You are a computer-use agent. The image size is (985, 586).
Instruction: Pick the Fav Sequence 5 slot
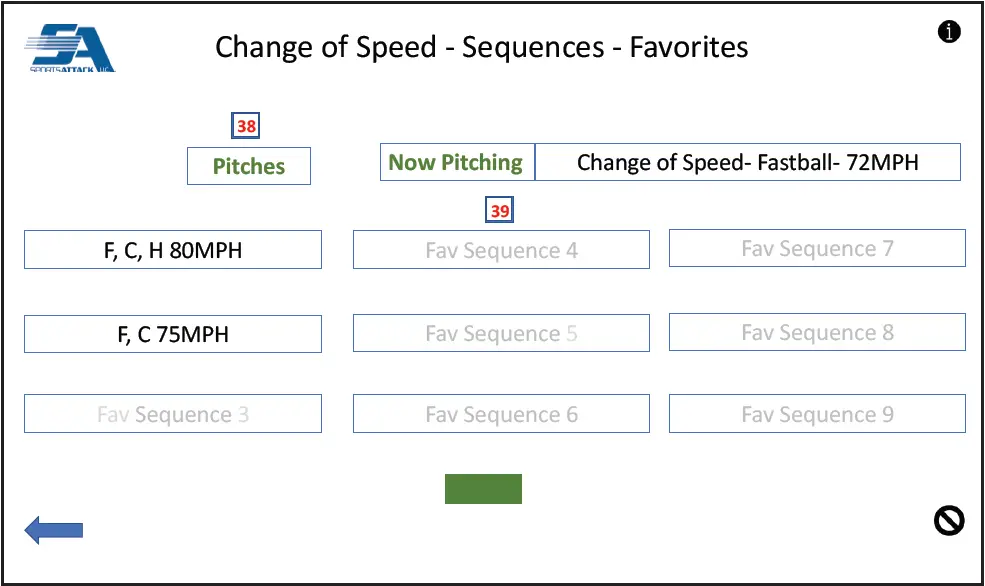pos(501,333)
